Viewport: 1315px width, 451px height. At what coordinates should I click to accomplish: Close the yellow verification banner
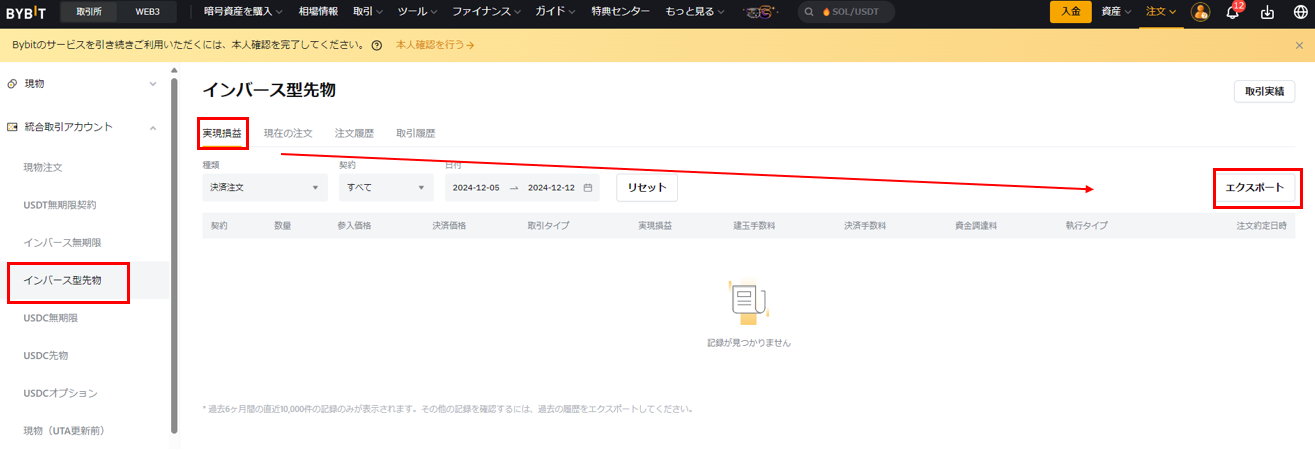click(1299, 46)
